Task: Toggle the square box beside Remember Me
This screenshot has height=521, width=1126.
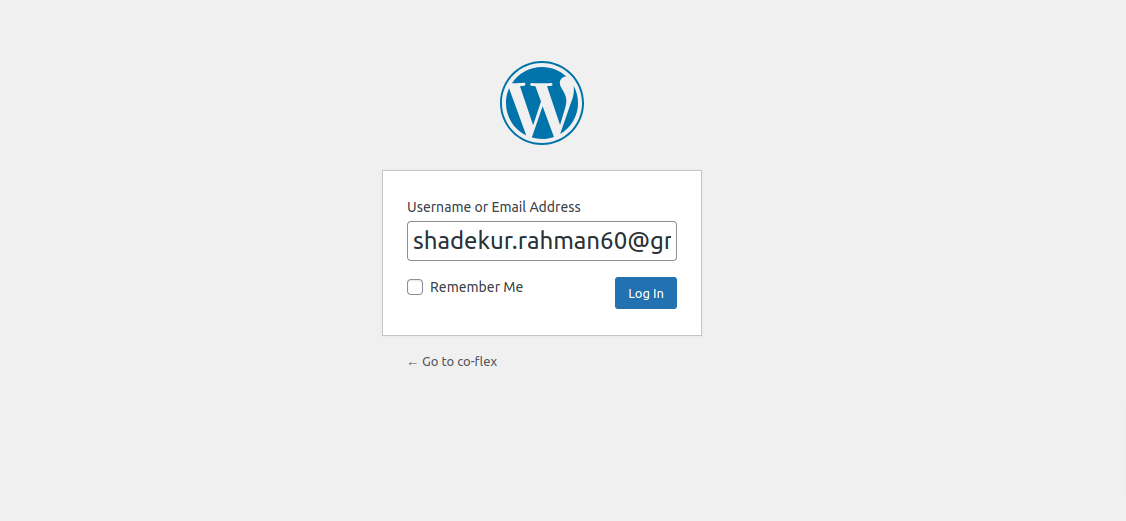Action: click(415, 287)
